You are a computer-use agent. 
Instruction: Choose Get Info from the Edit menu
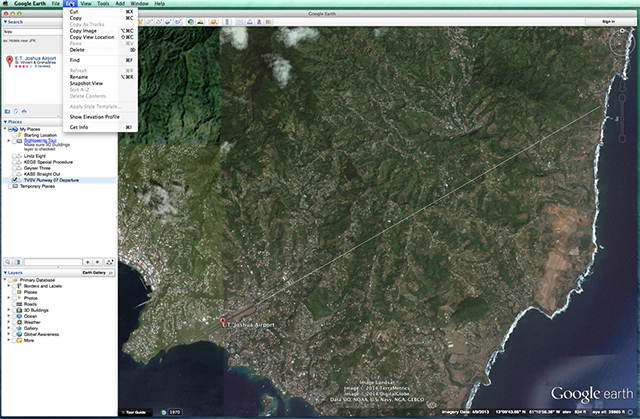[100, 127]
